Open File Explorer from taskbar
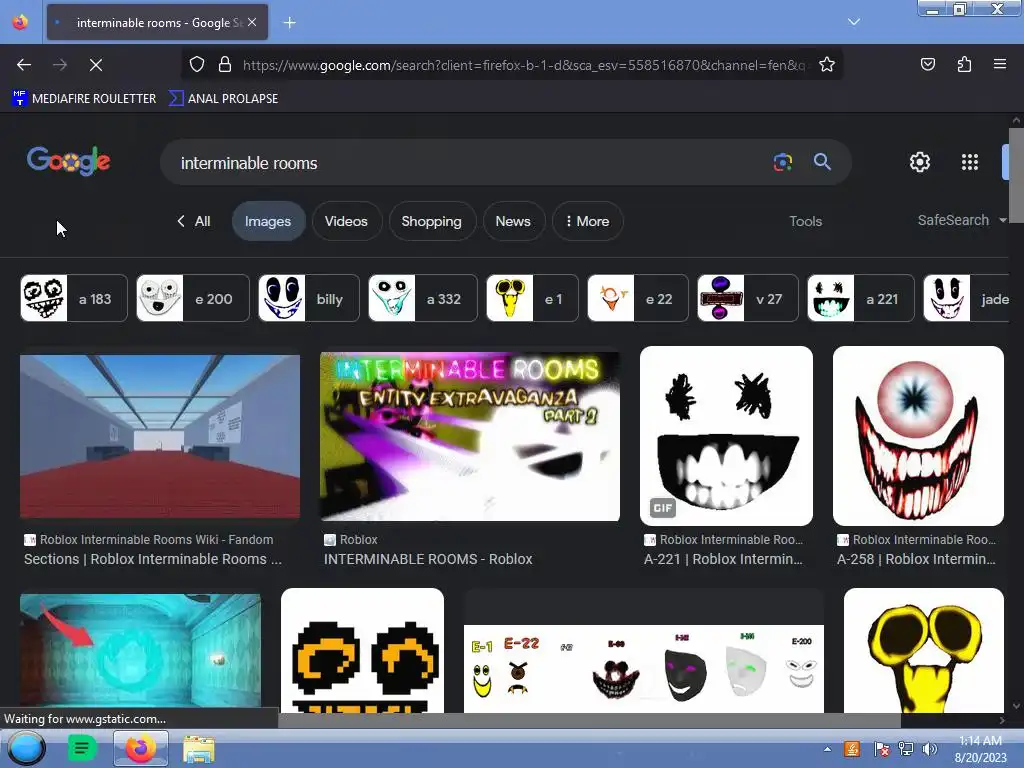This screenshot has width=1024, height=768. (x=199, y=749)
